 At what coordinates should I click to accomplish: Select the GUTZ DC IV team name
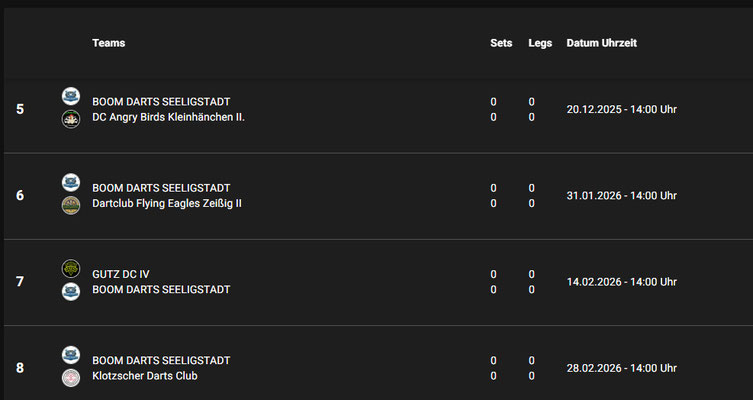pos(121,274)
